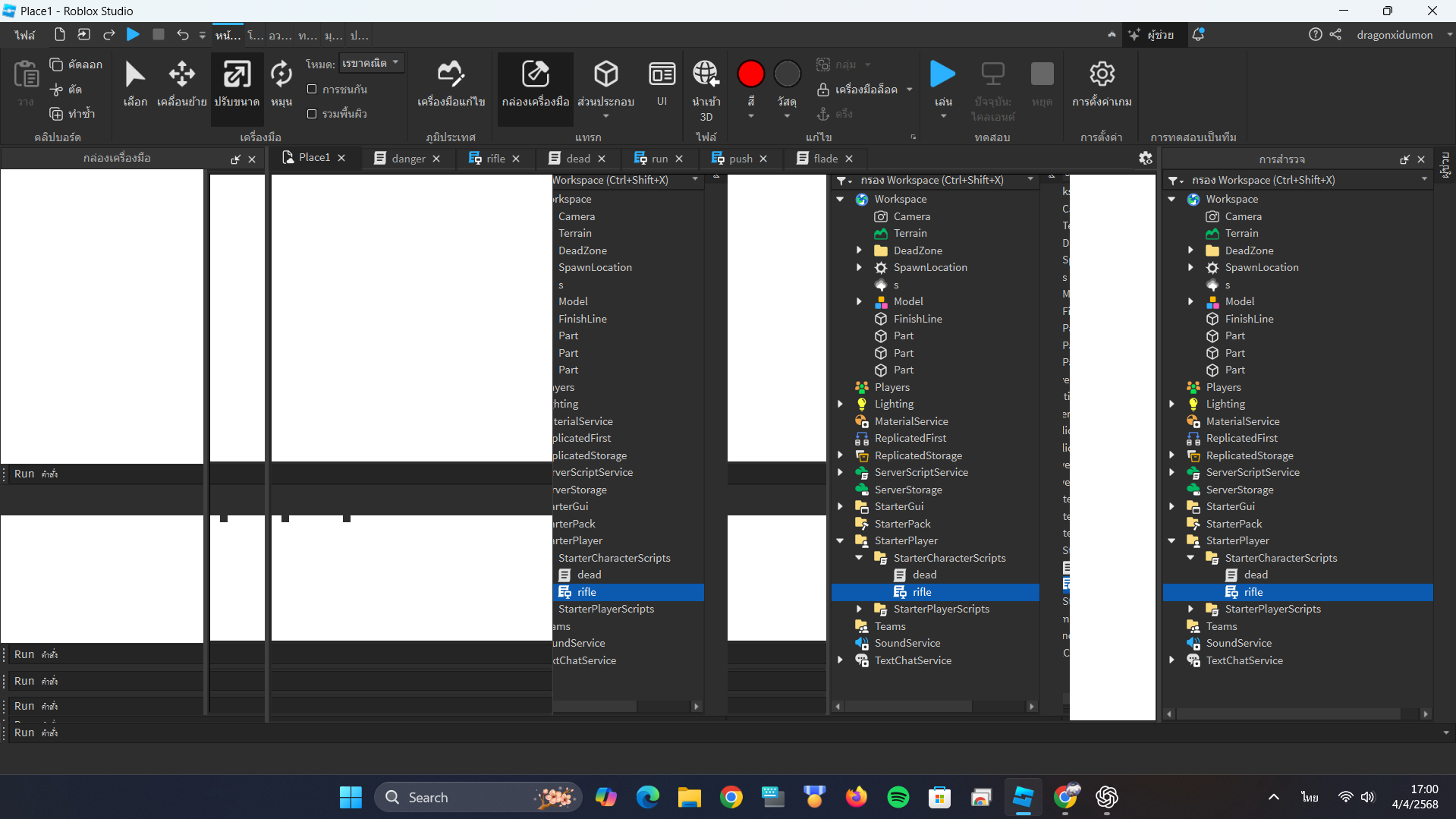Collapse StarterPlayer in right Explorer panel

coord(1171,540)
